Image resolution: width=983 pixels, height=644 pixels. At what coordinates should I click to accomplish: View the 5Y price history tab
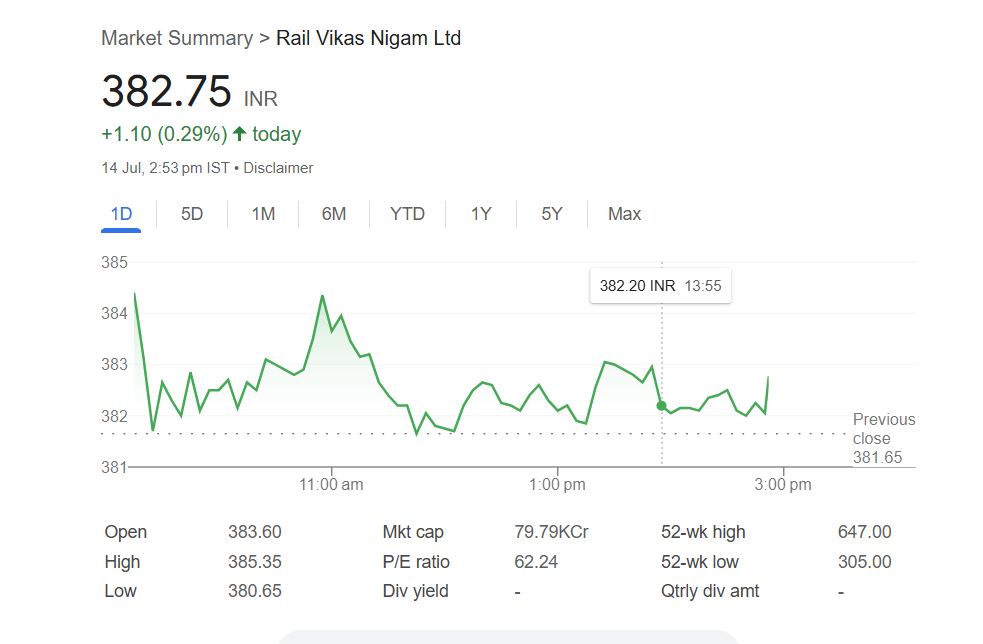pos(552,214)
